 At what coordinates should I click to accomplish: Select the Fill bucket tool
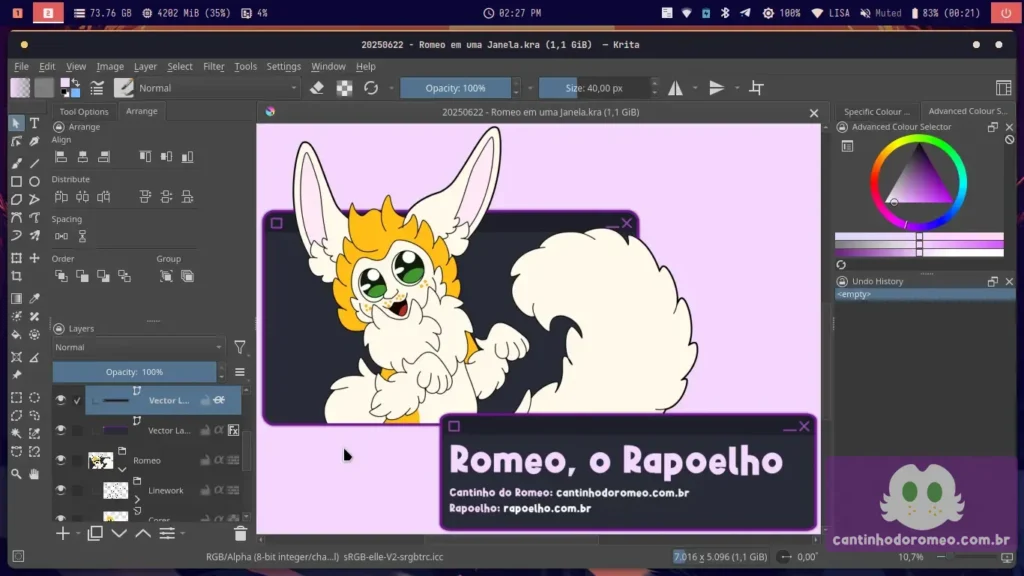click(16, 334)
